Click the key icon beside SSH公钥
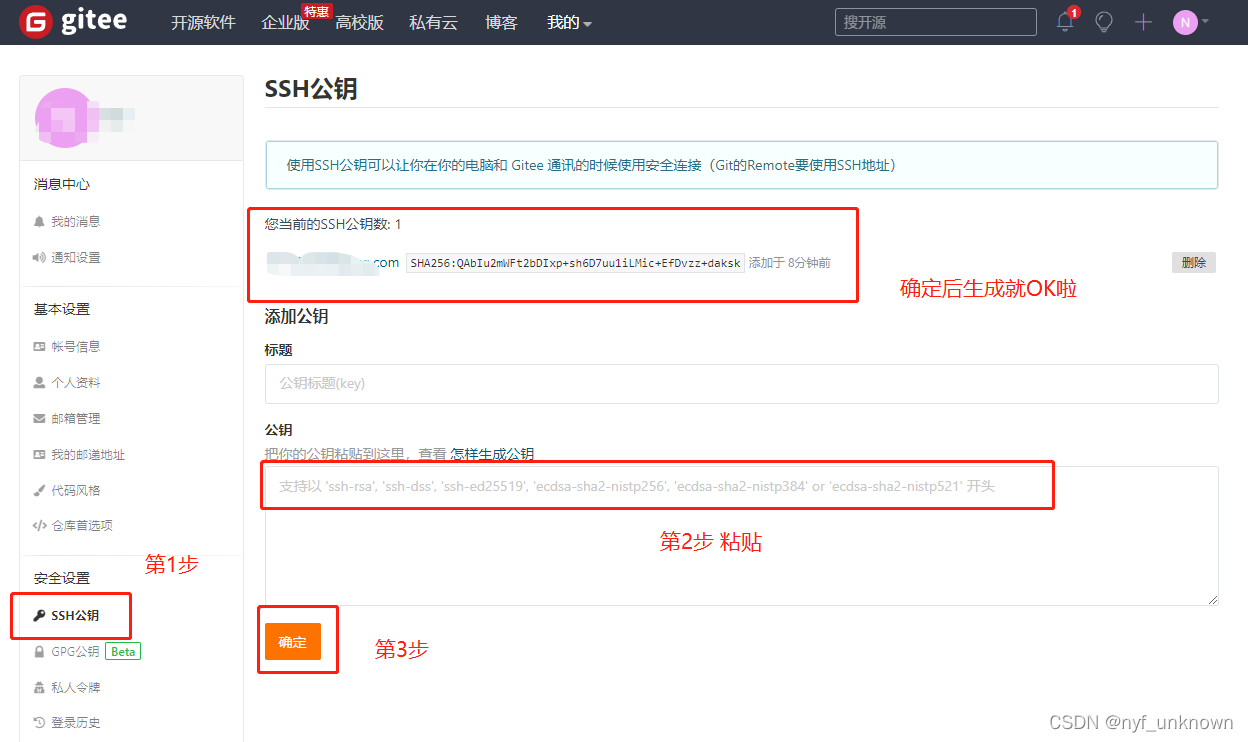 [x=39, y=615]
